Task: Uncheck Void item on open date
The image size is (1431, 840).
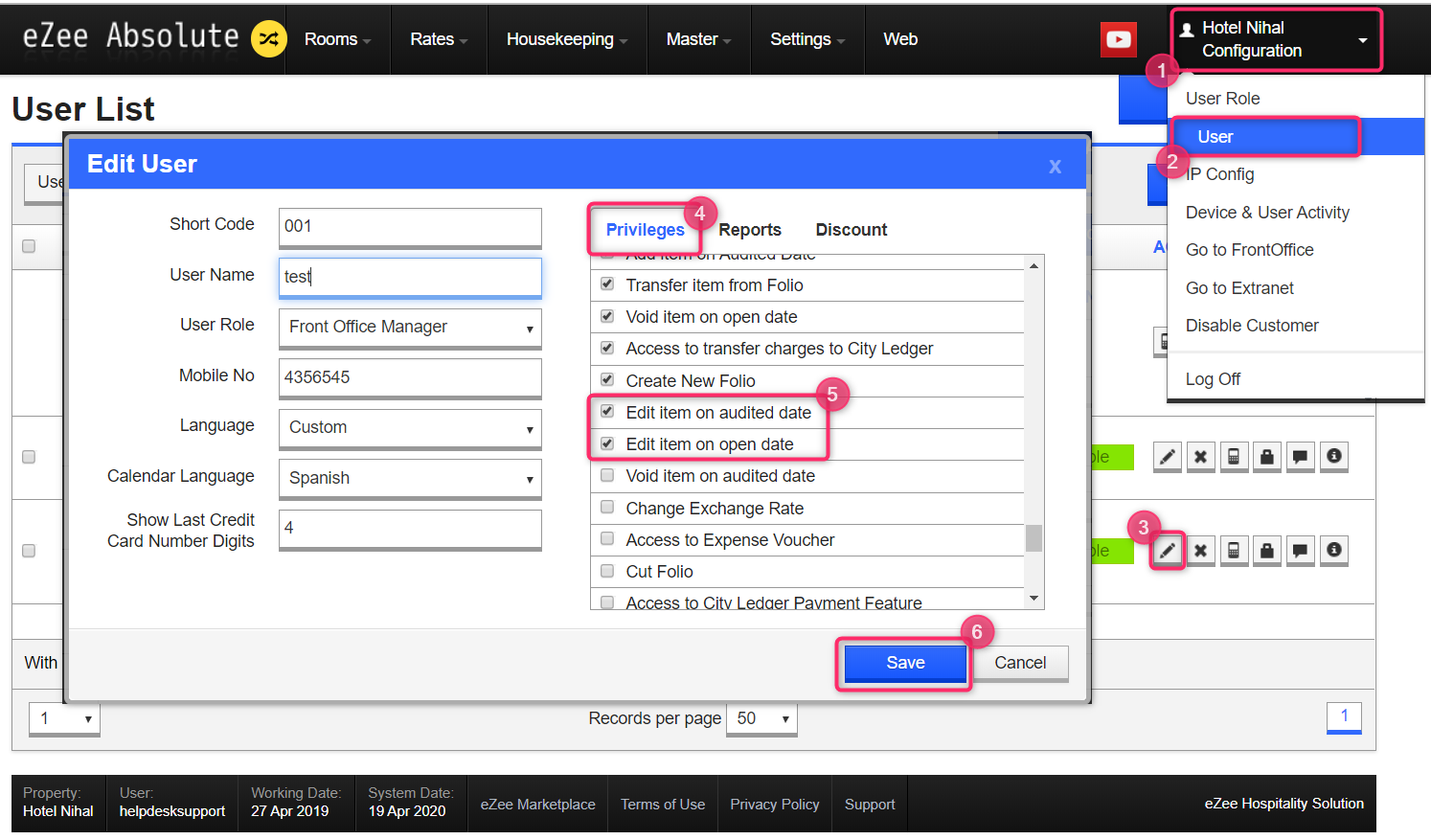Action: coord(607,316)
